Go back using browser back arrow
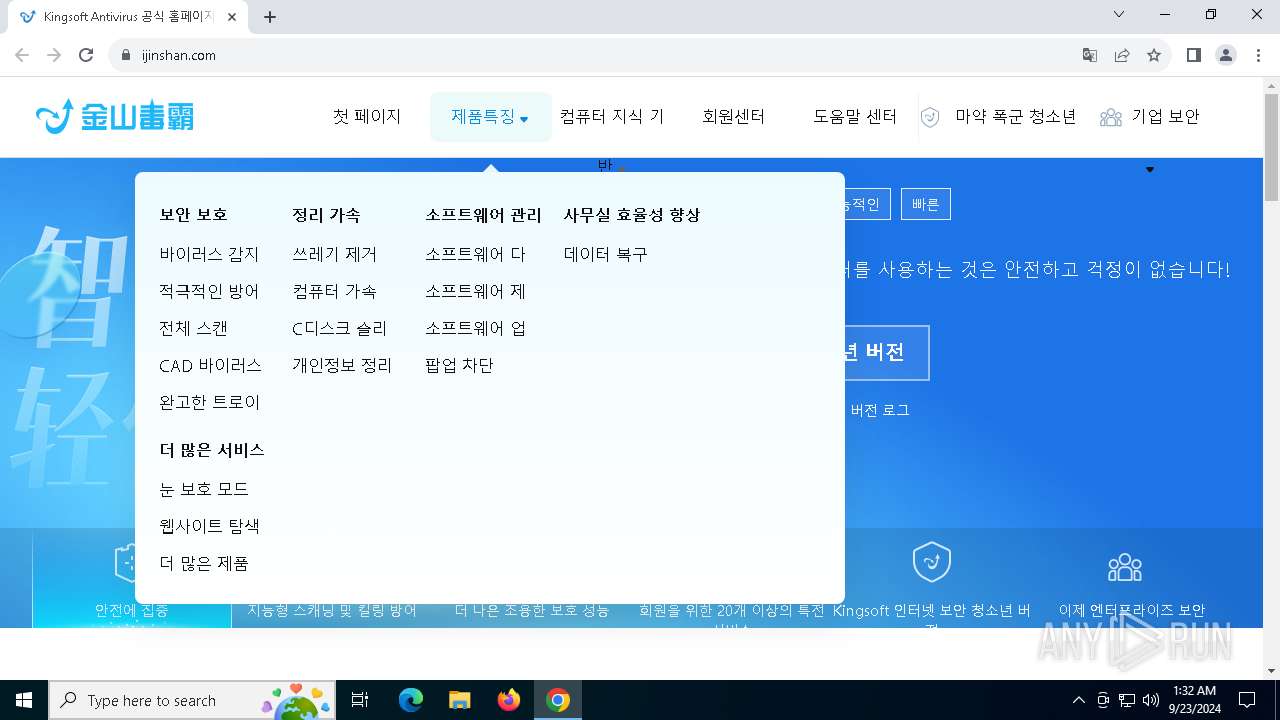 [x=22, y=55]
